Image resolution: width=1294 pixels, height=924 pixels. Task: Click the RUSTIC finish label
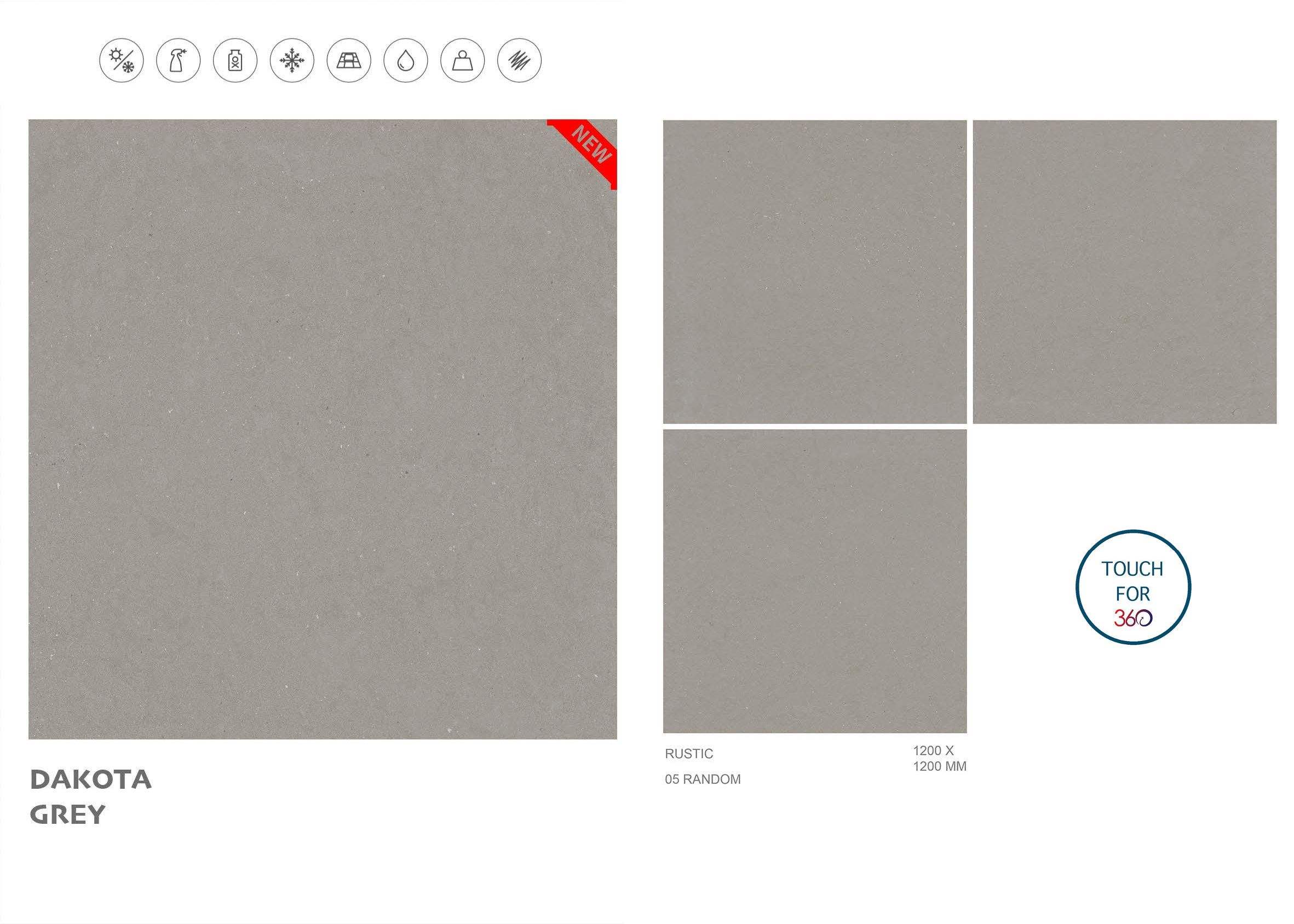(688, 754)
